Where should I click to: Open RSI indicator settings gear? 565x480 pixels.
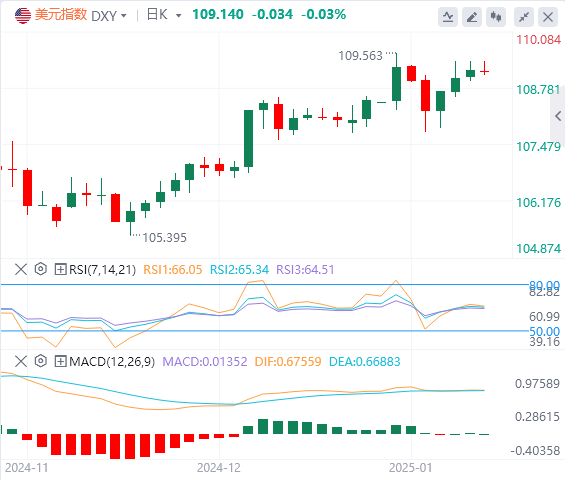pos(41,269)
